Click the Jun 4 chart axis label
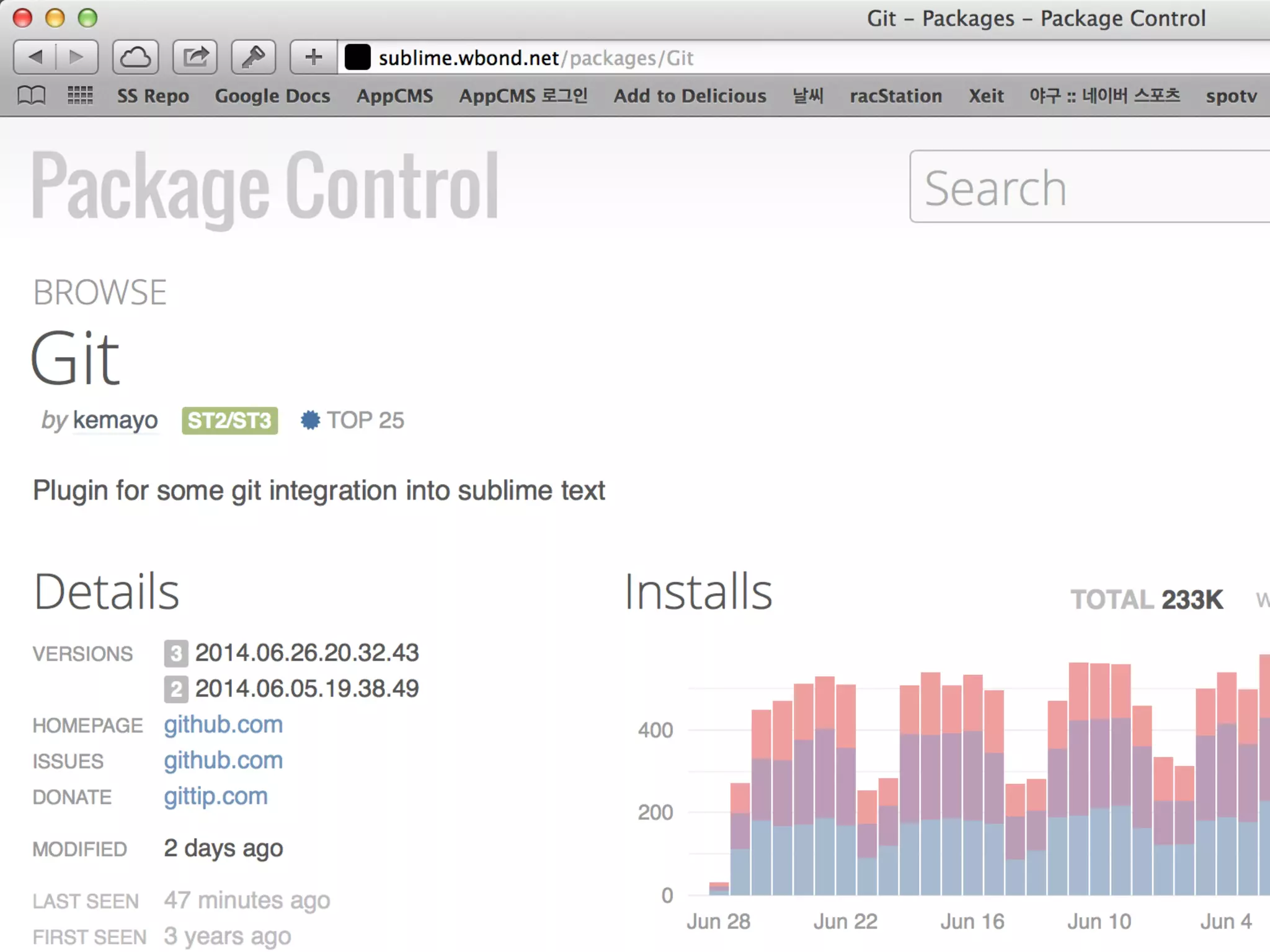This screenshot has height=952, width=1270. coord(1225,922)
